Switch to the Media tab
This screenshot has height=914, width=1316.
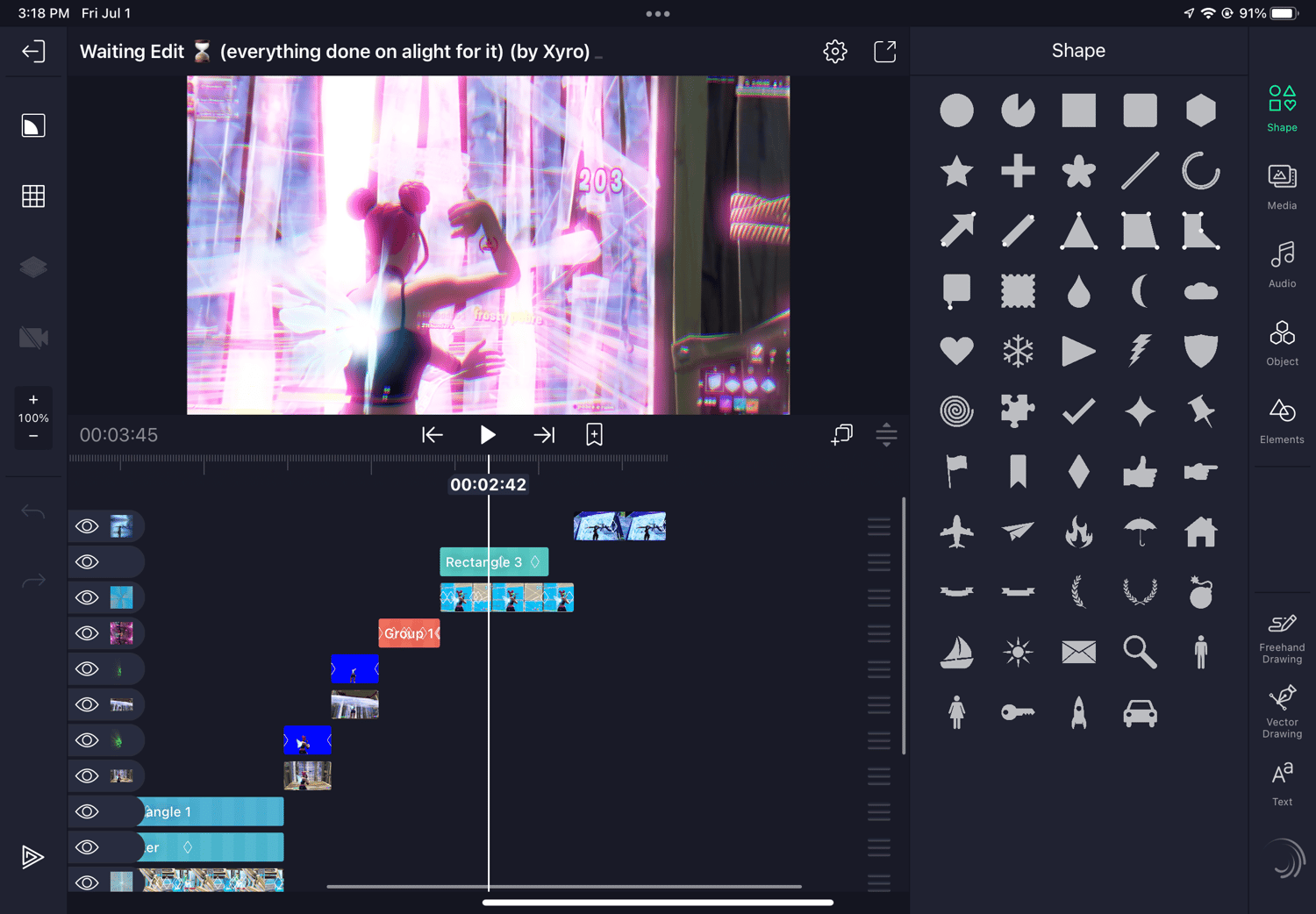pos(1282,187)
